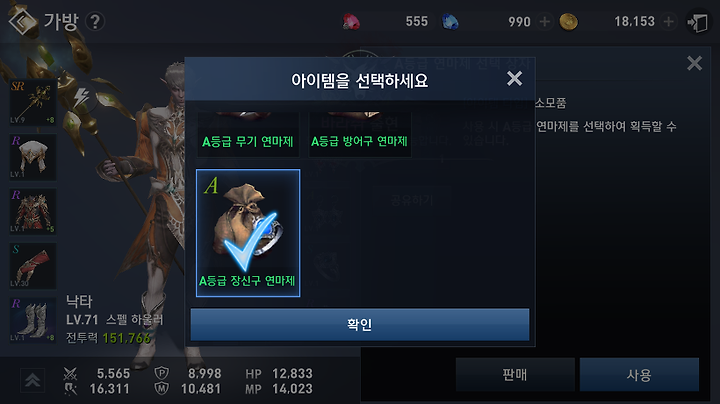Tap the gold coin currency icon

click(x=568, y=22)
